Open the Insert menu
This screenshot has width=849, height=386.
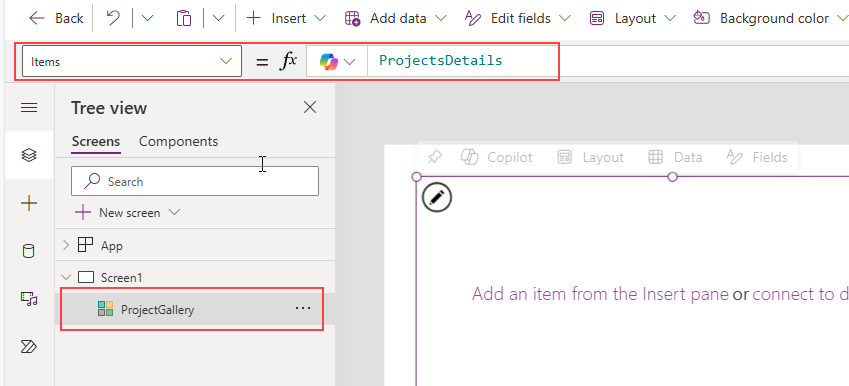coord(286,18)
